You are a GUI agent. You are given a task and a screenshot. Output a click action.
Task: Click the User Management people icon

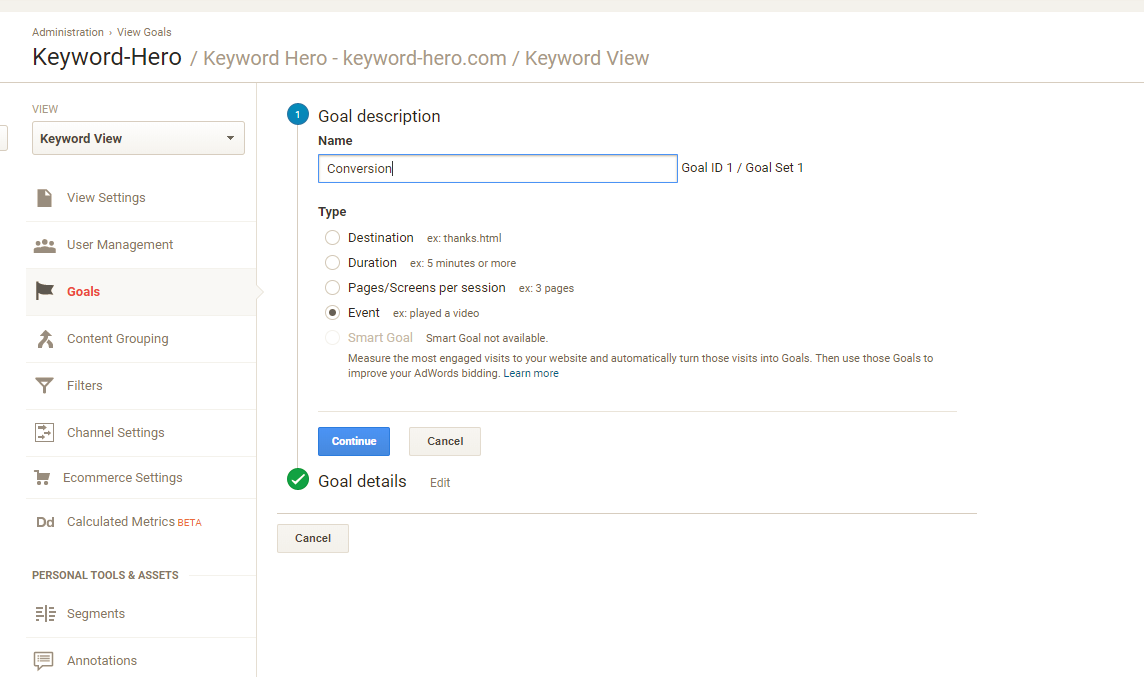pos(45,245)
